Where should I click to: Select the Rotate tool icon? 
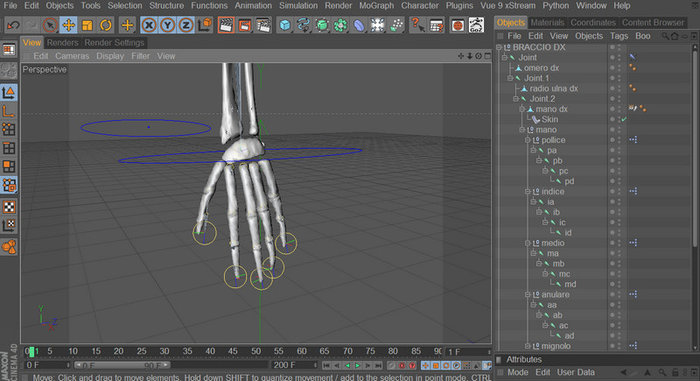pyautogui.click(x=106, y=25)
